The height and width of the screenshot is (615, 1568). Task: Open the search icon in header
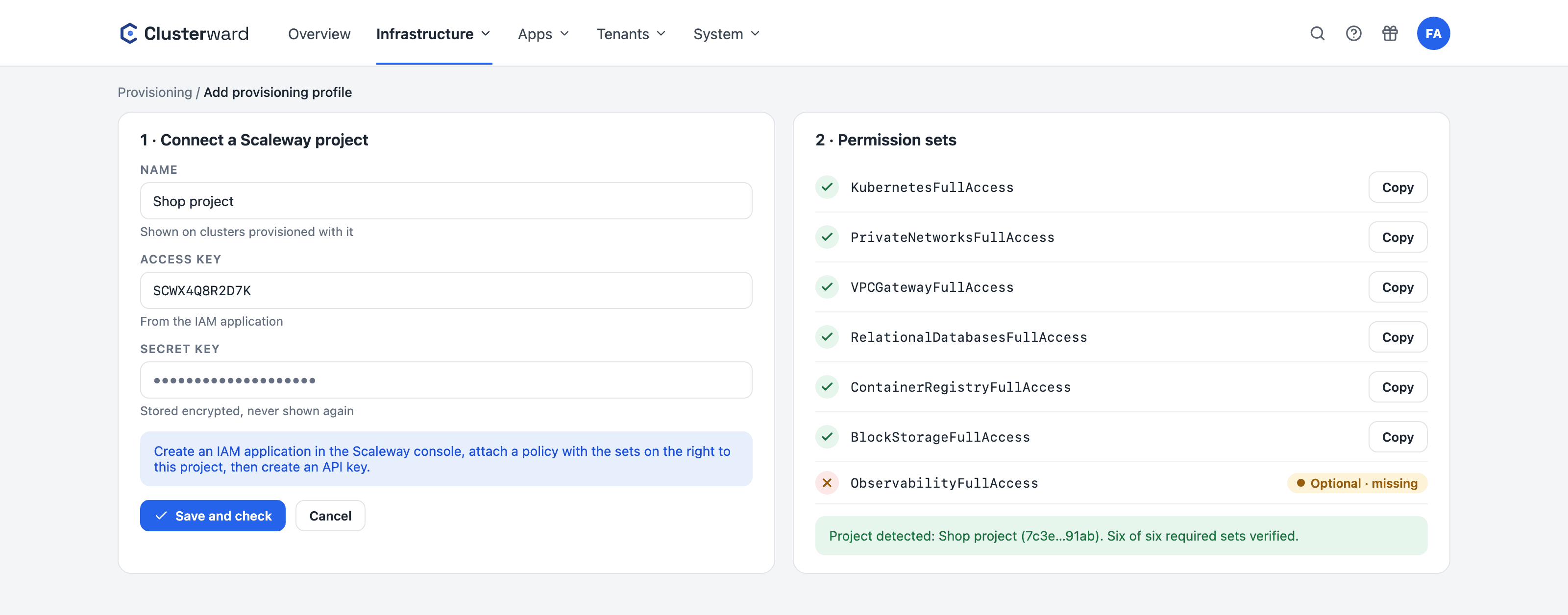point(1317,33)
